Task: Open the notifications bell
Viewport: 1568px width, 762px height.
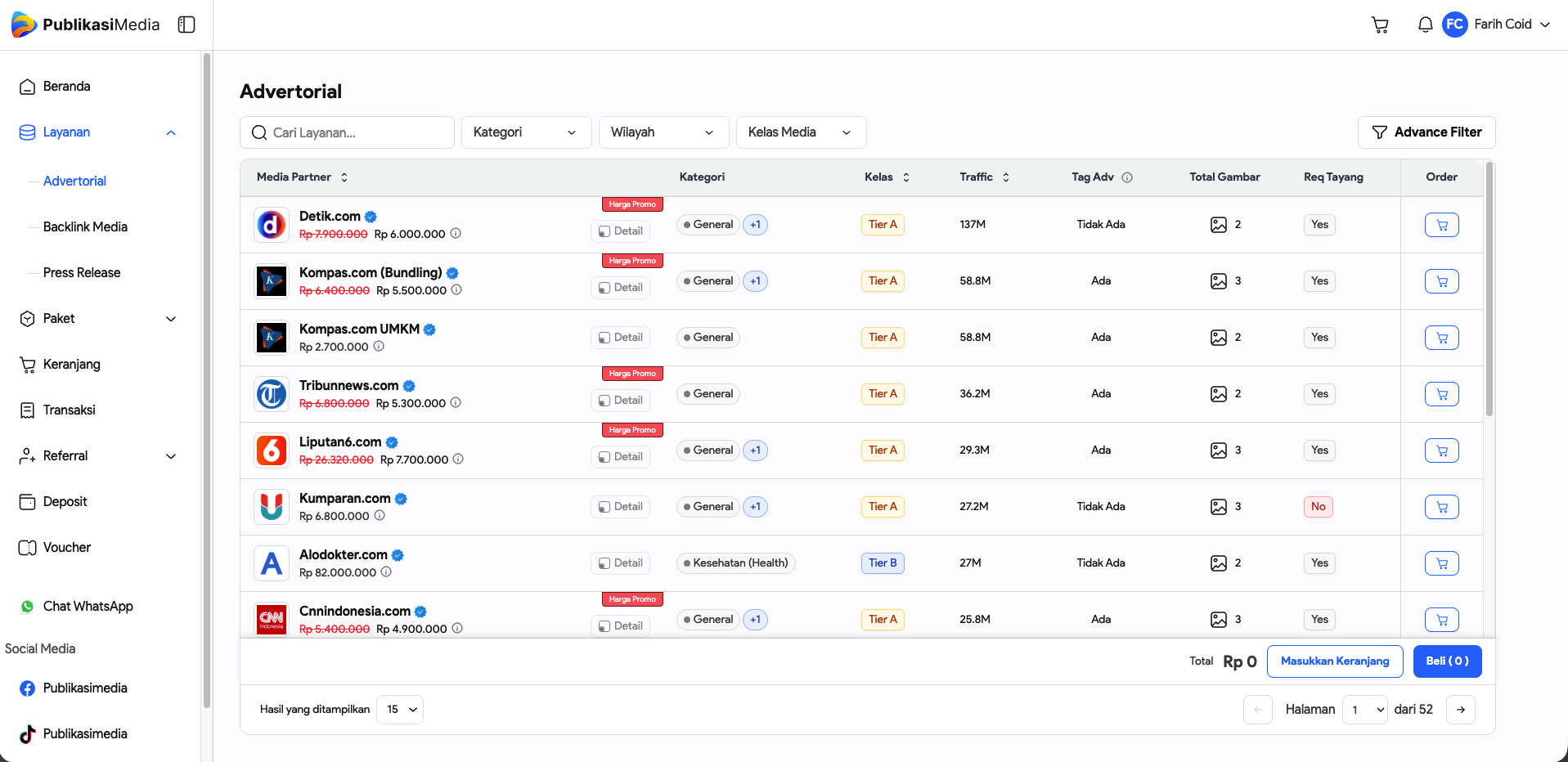Action: 1425,25
